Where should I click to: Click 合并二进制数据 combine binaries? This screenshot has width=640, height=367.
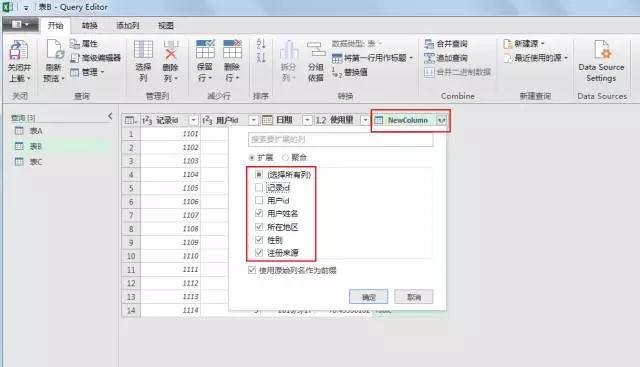pyautogui.click(x=457, y=72)
